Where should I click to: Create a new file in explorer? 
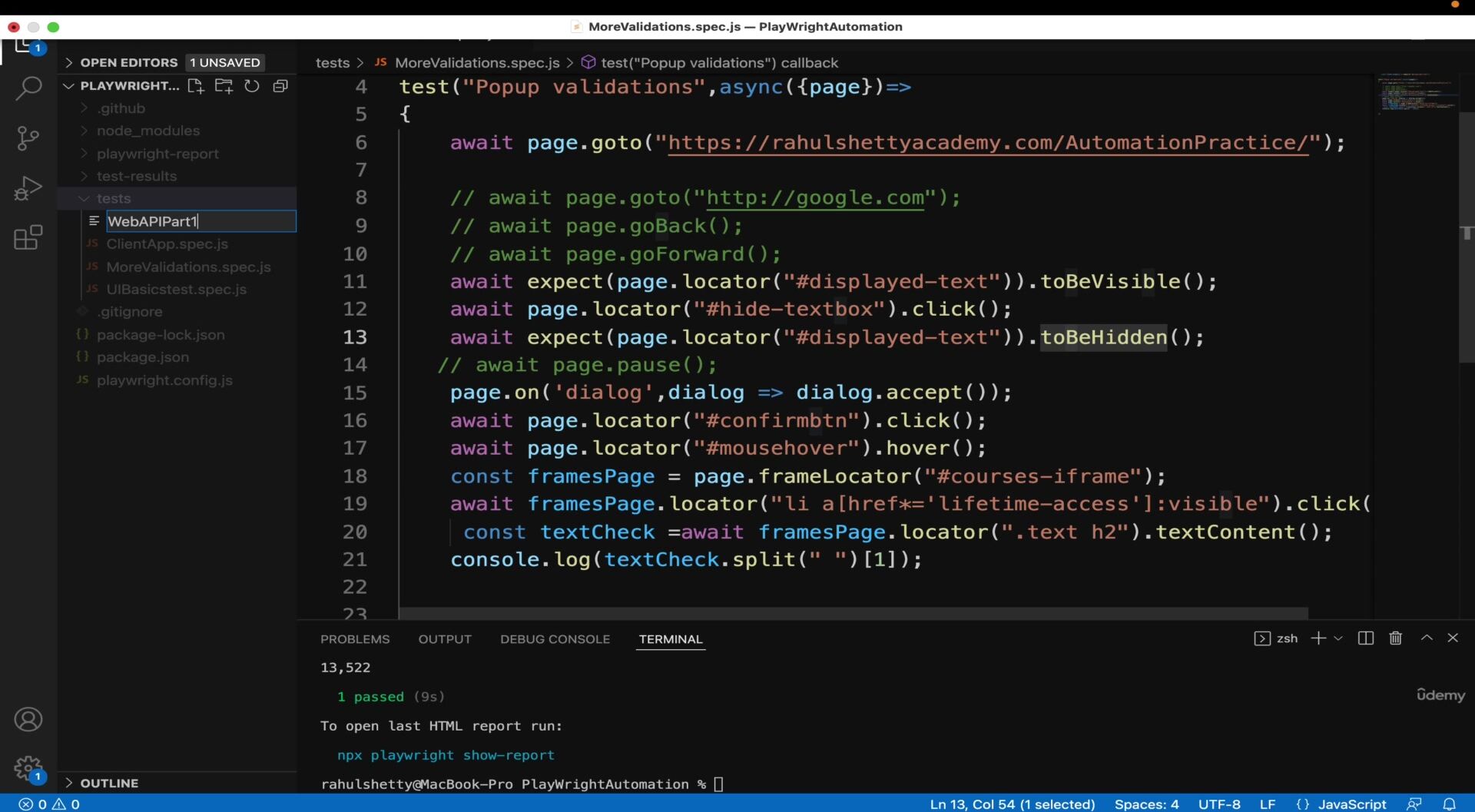click(196, 86)
